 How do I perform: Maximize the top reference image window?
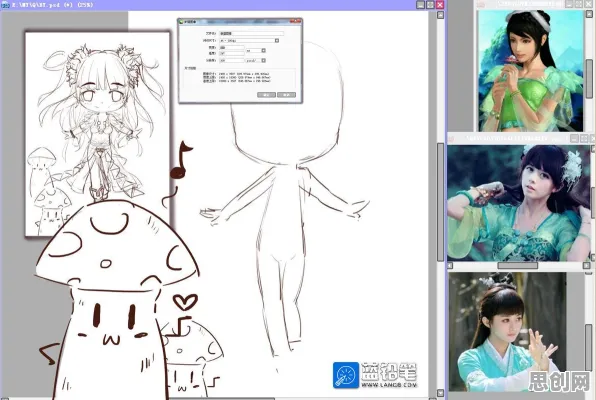click(x=579, y=4)
